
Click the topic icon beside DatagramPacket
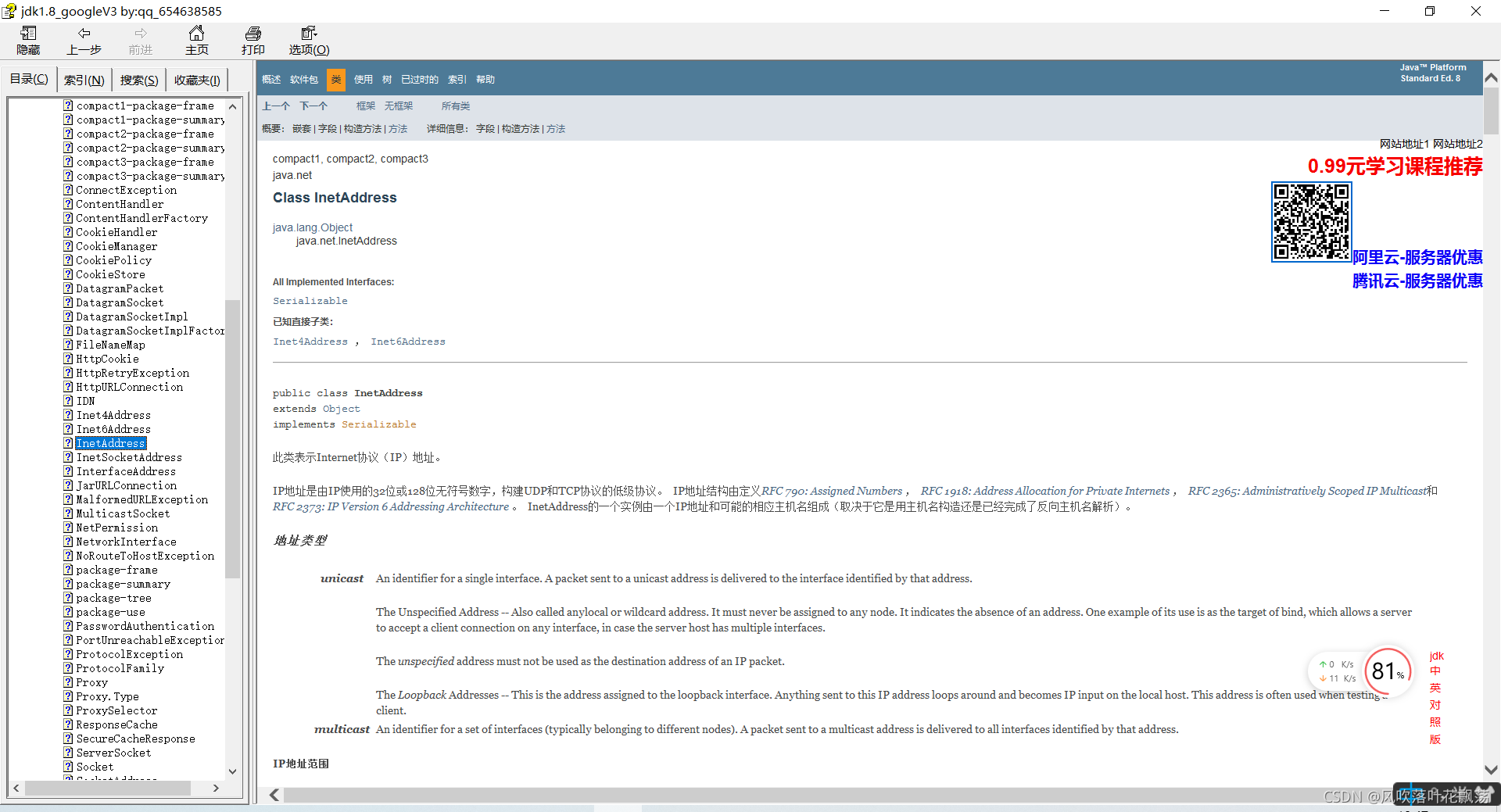(69, 288)
